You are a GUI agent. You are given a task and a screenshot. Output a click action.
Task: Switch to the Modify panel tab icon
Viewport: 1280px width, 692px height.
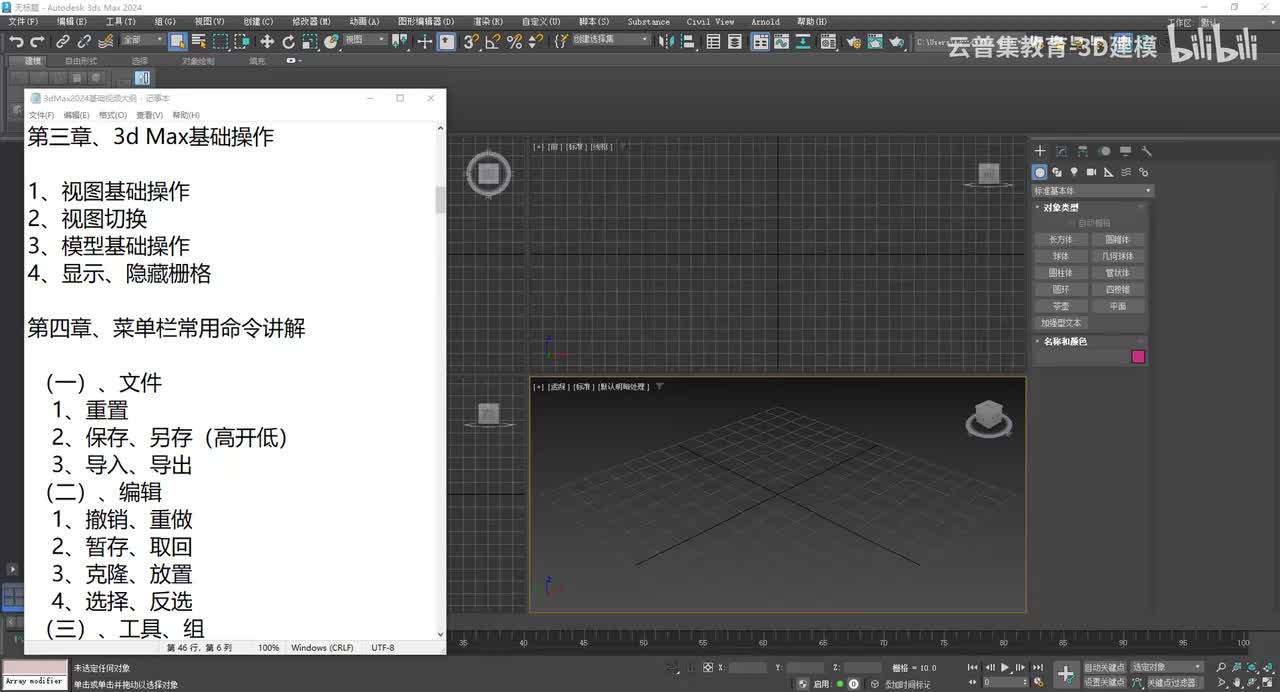tap(1061, 152)
